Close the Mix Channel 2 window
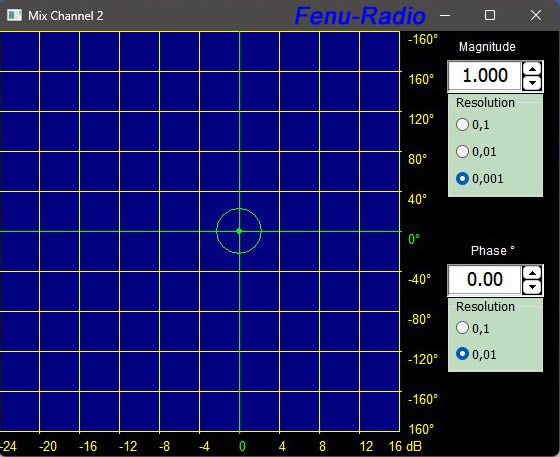This screenshot has height=457, width=560. pos(536,15)
